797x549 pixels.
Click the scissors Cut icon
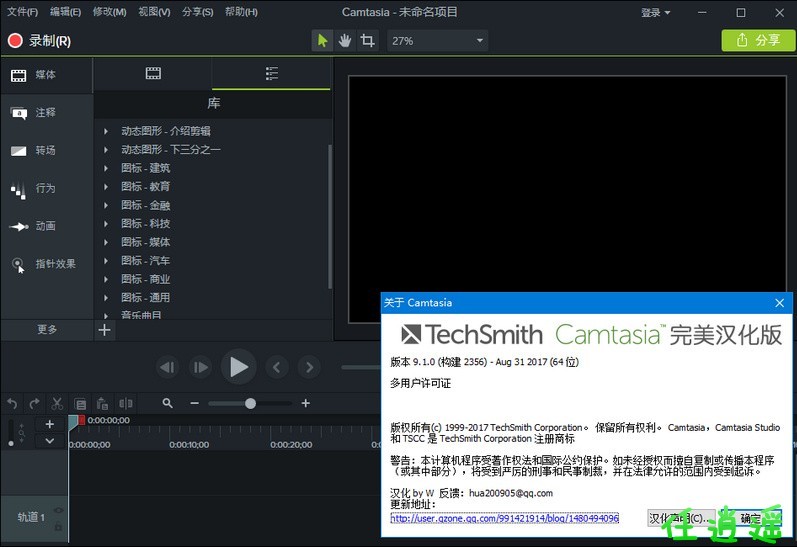pos(57,404)
